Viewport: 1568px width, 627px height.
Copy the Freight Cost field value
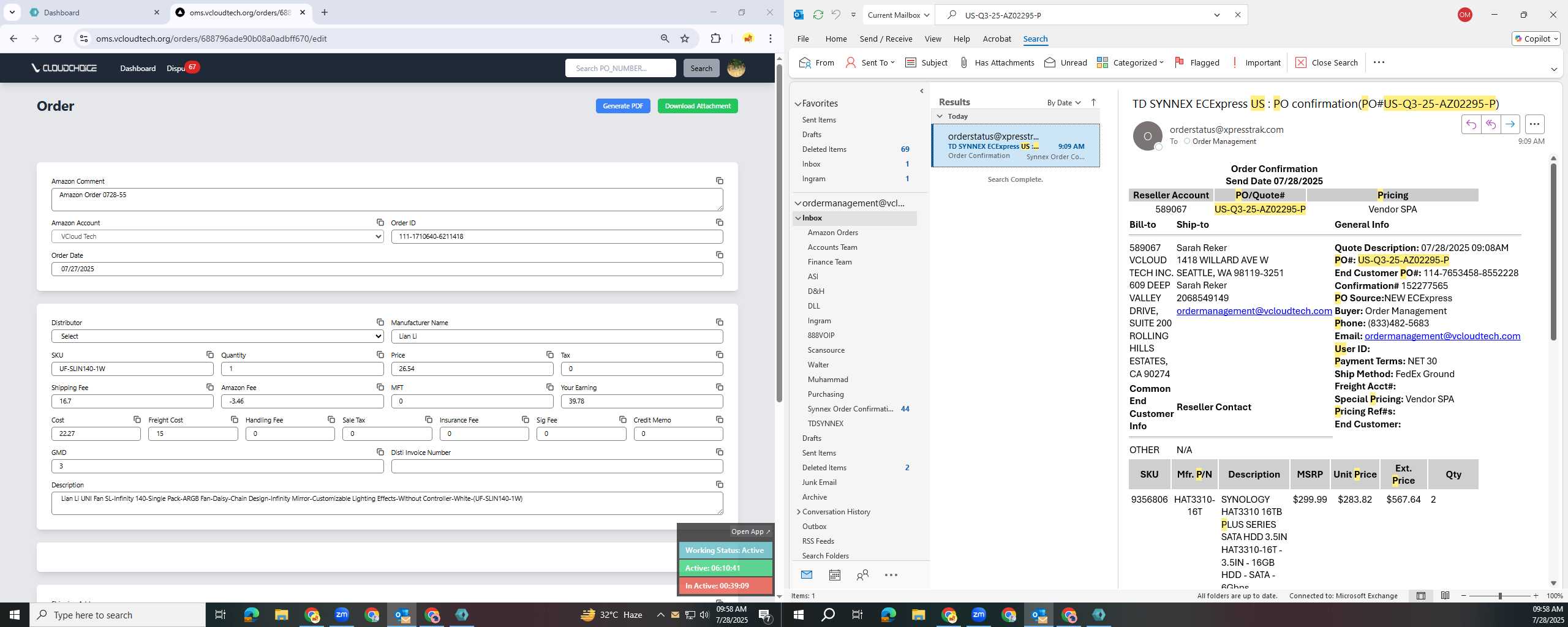pyautogui.click(x=235, y=419)
